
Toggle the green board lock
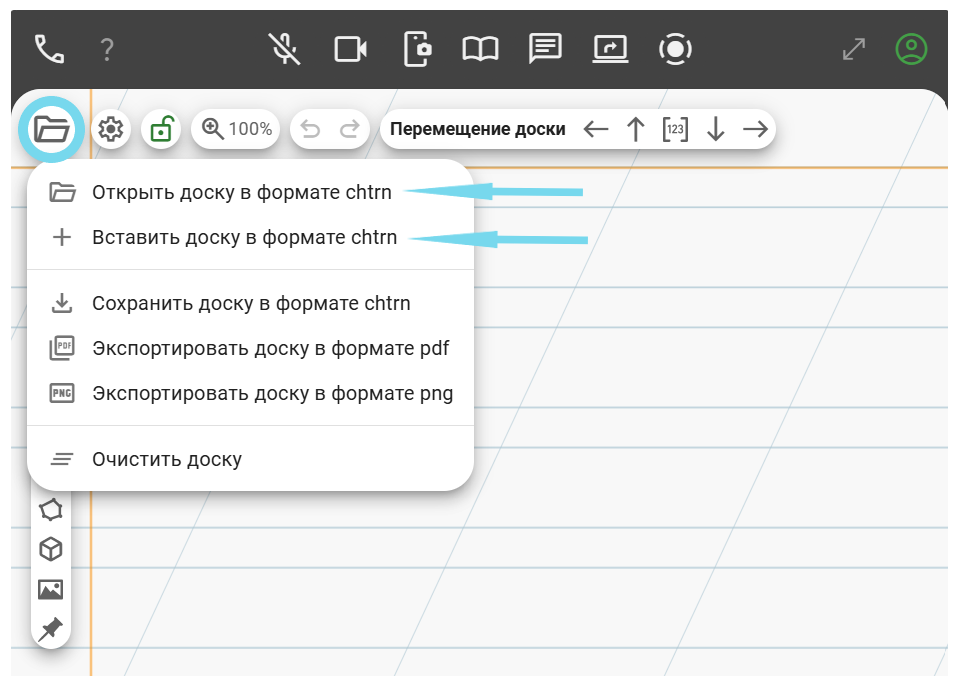161,129
